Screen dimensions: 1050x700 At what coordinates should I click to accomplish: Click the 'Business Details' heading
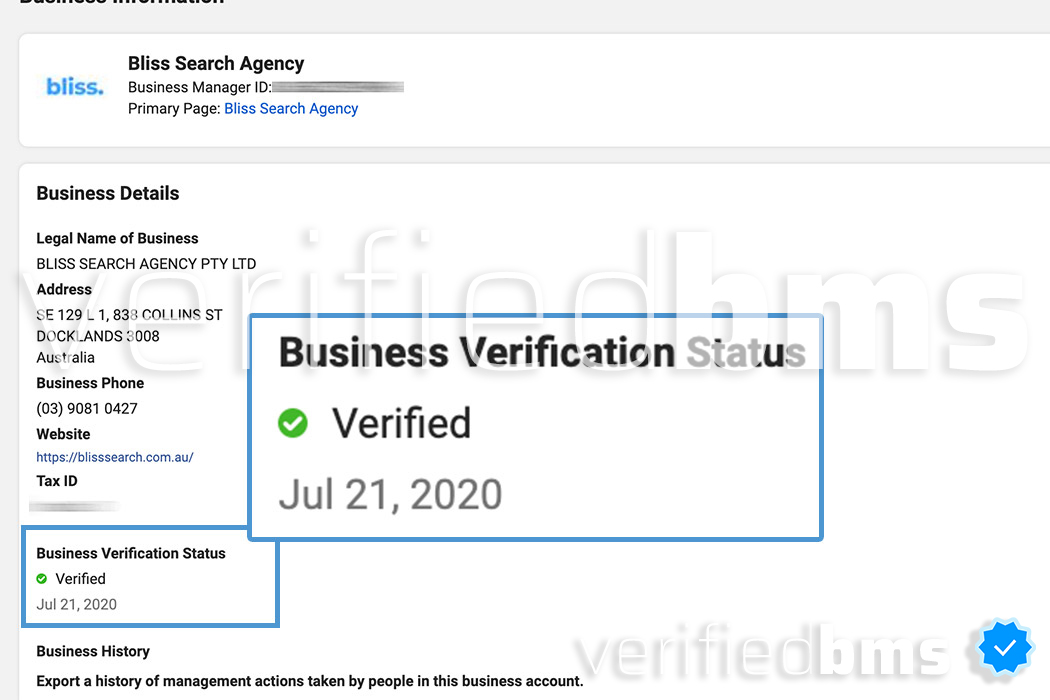coord(108,194)
